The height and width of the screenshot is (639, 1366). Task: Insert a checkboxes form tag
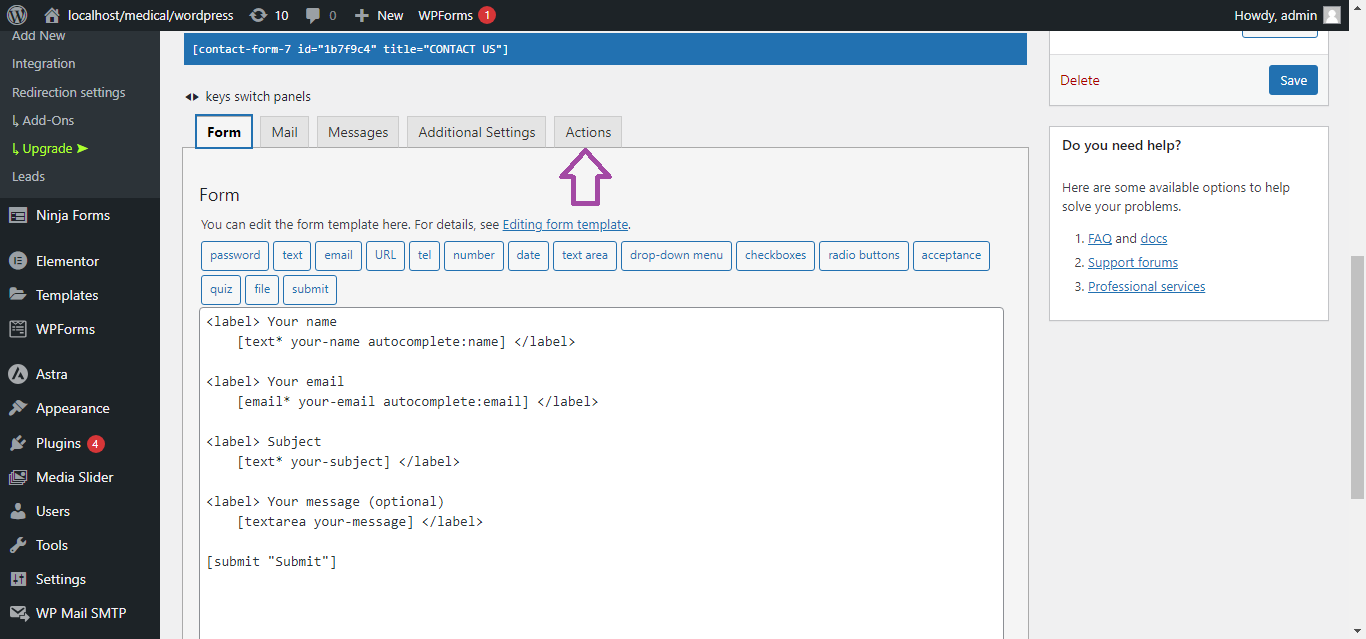pos(775,255)
